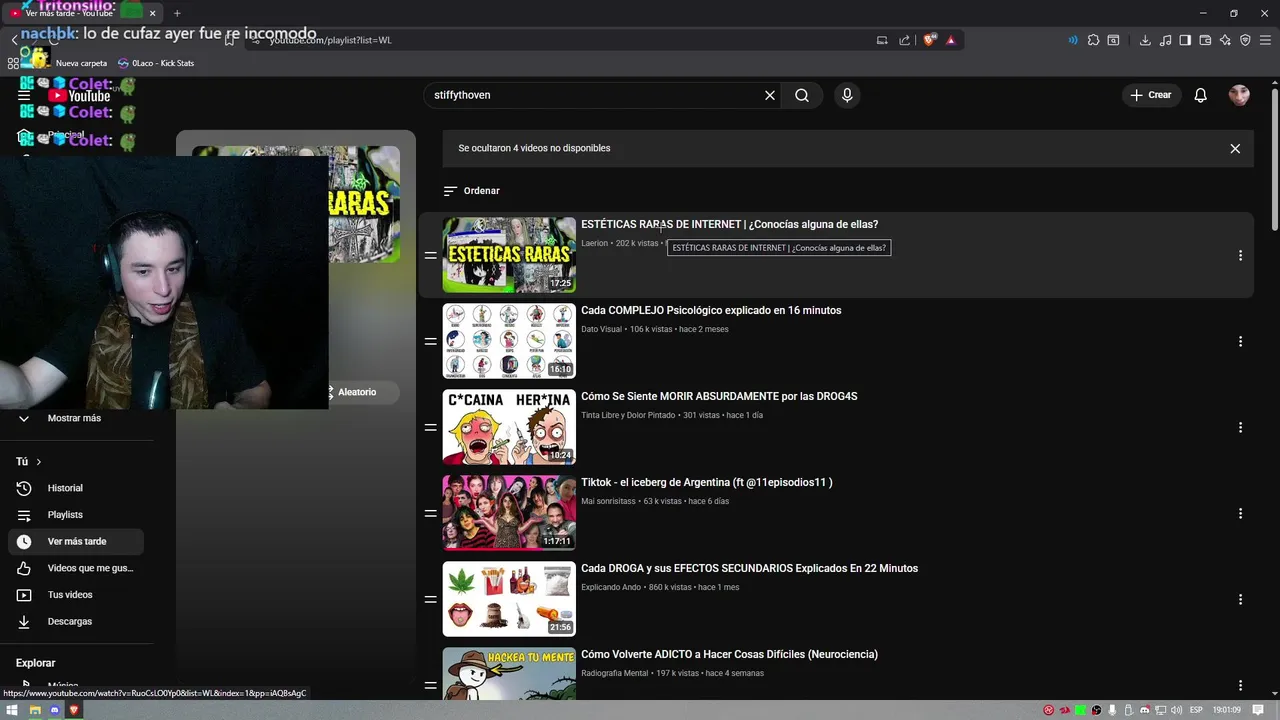Expand the Tú section chevron
This screenshot has width=1280, height=720.
(x=38, y=462)
